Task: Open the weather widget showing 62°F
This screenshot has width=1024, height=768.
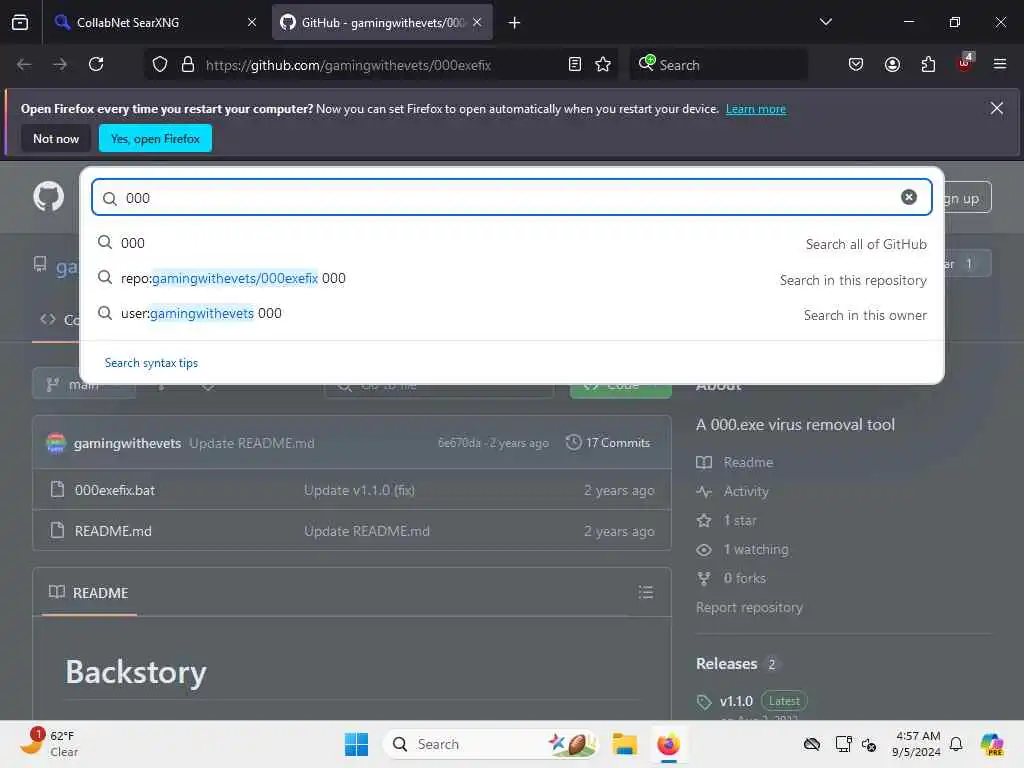Action: (x=49, y=743)
